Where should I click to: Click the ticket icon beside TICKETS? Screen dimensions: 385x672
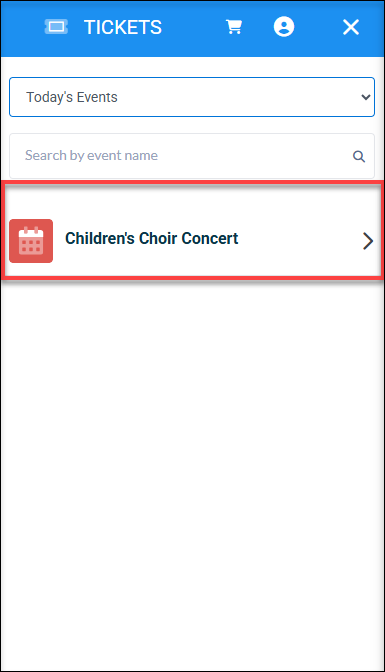tap(56, 27)
